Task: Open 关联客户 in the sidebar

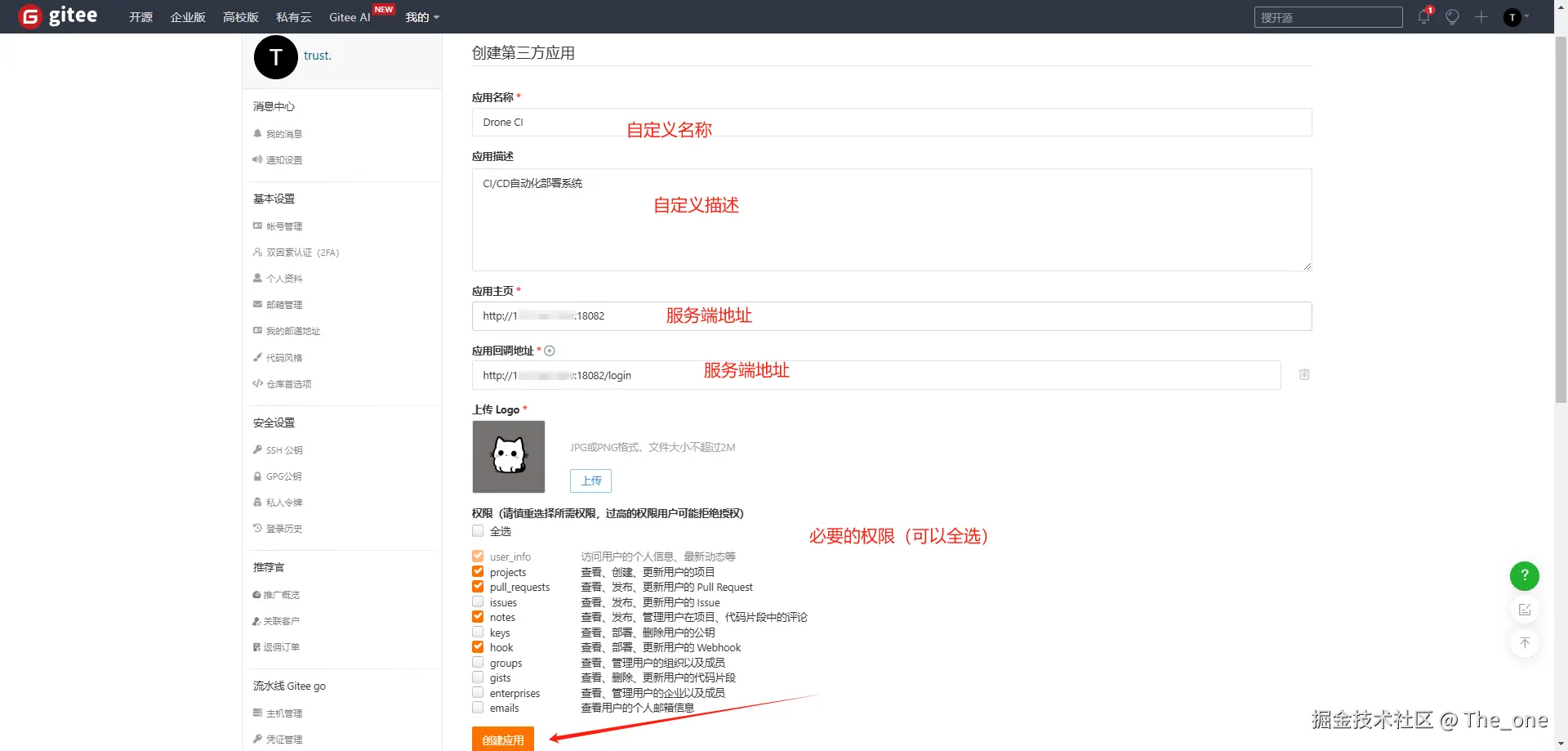Action: click(x=276, y=621)
